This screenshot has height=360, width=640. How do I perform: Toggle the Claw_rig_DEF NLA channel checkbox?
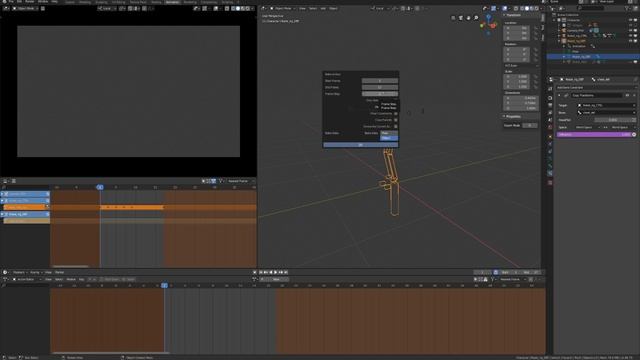point(47,214)
